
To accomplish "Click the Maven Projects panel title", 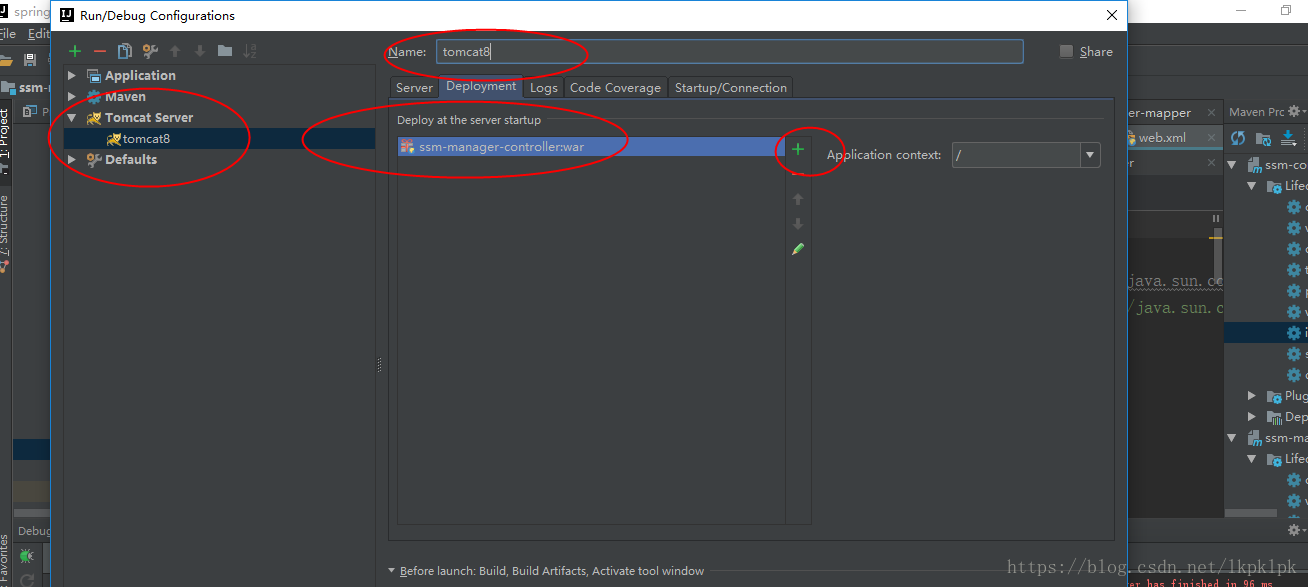I will coord(1257,112).
